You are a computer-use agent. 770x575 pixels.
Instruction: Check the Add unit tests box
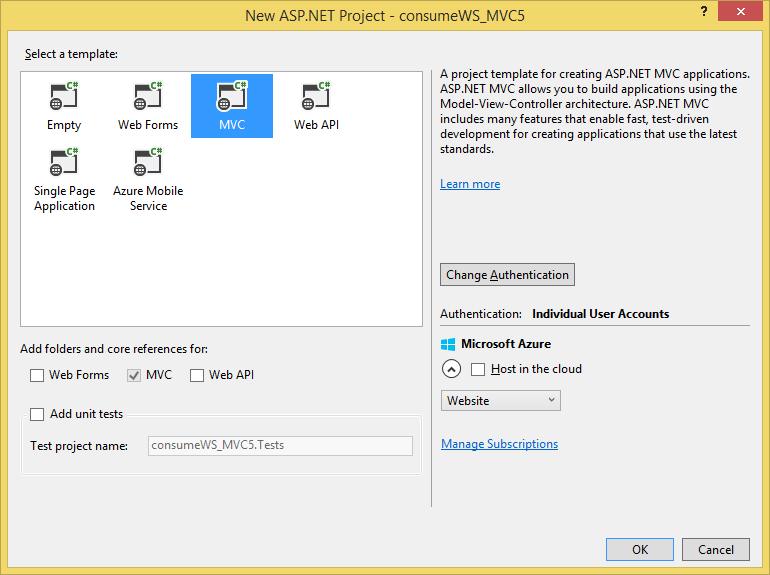(x=37, y=414)
